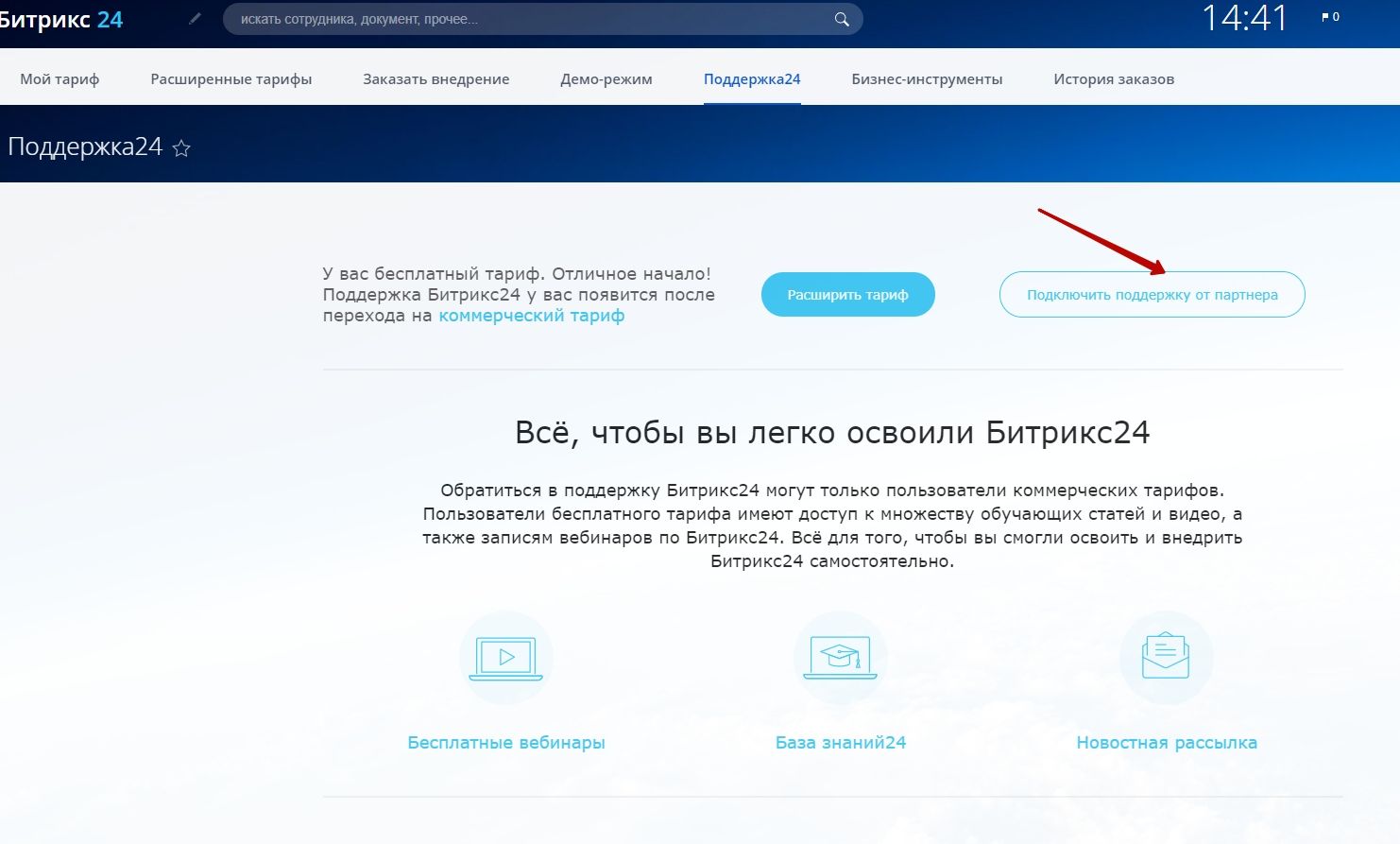This screenshot has width=1400, height=844.
Task: Open Заказать внедрение tab
Action: [x=436, y=79]
